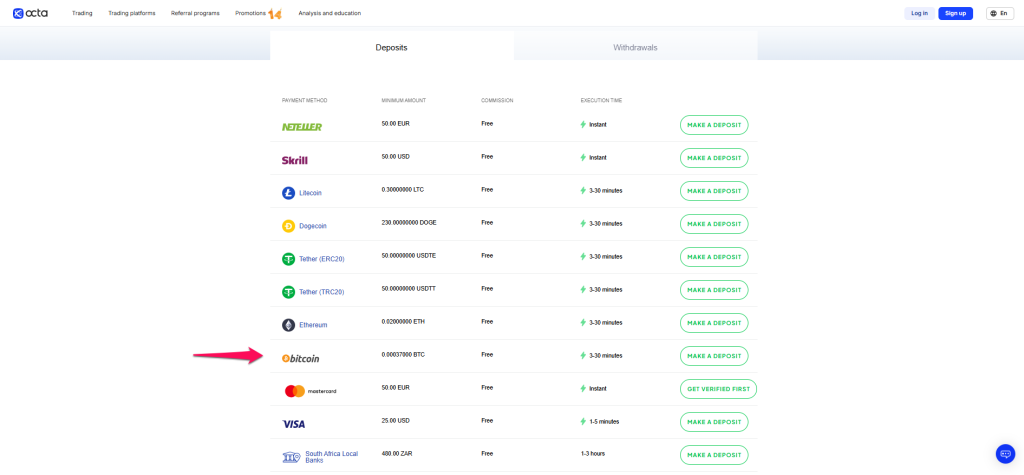Open Analysis and education menu
1024x475 pixels.
[x=329, y=13]
